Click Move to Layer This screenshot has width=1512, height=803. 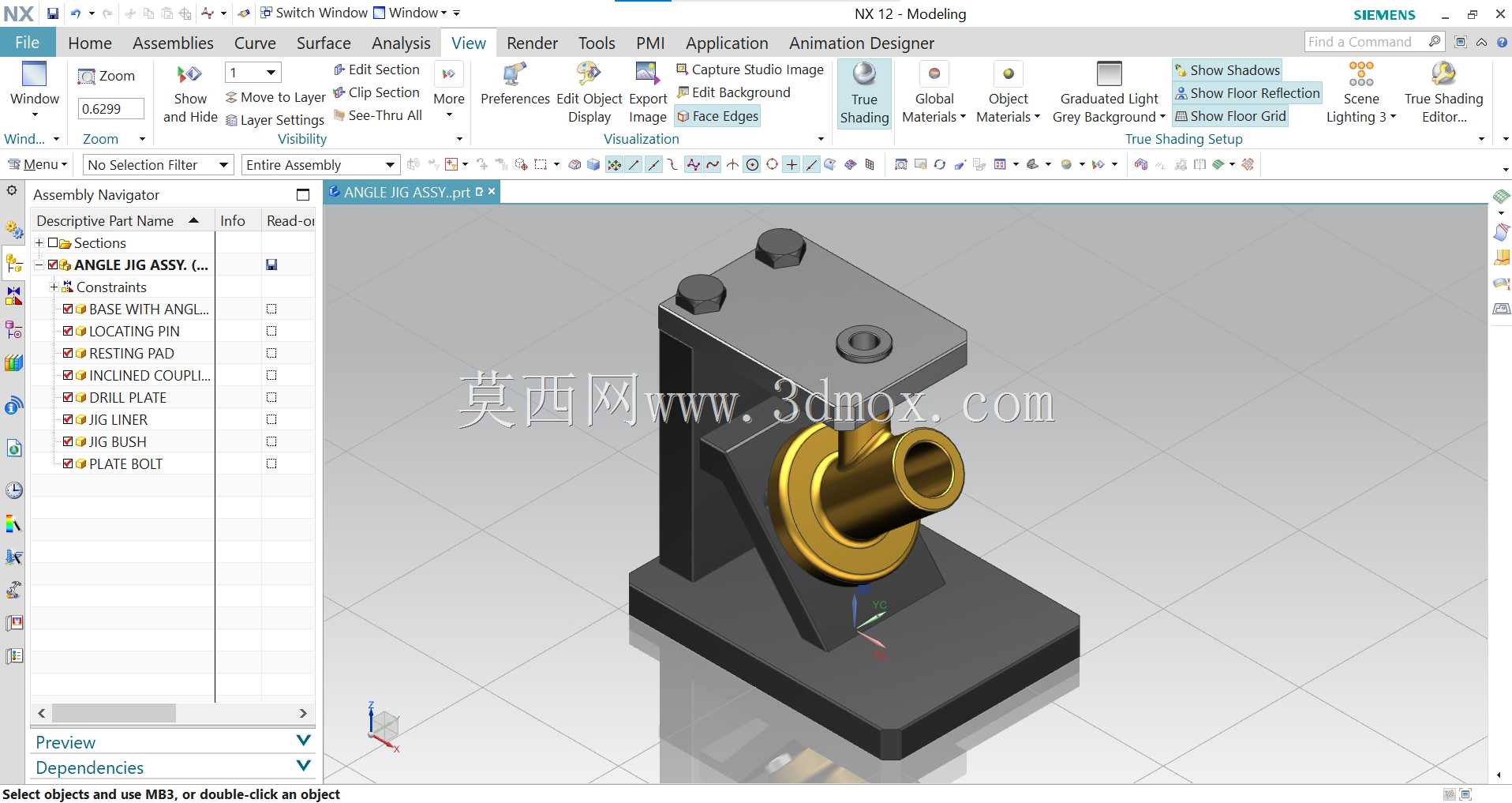click(275, 97)
